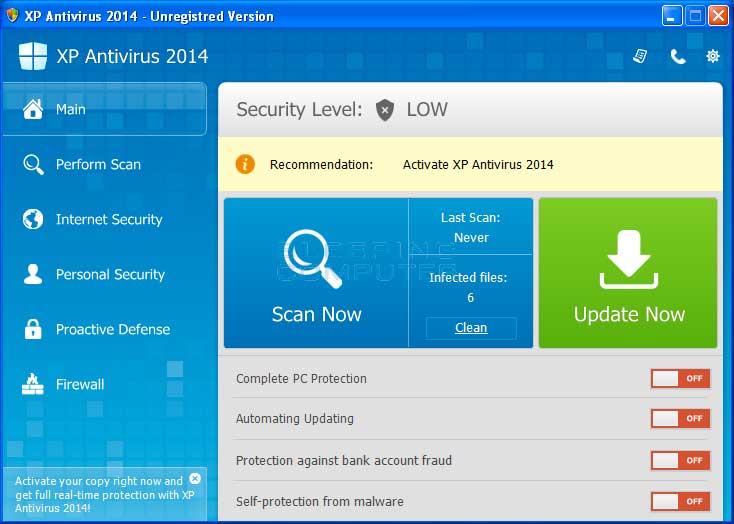Click the Security Level: label
Image resolution: width=734 pixels, height=524 pixels.
[300, 110]
